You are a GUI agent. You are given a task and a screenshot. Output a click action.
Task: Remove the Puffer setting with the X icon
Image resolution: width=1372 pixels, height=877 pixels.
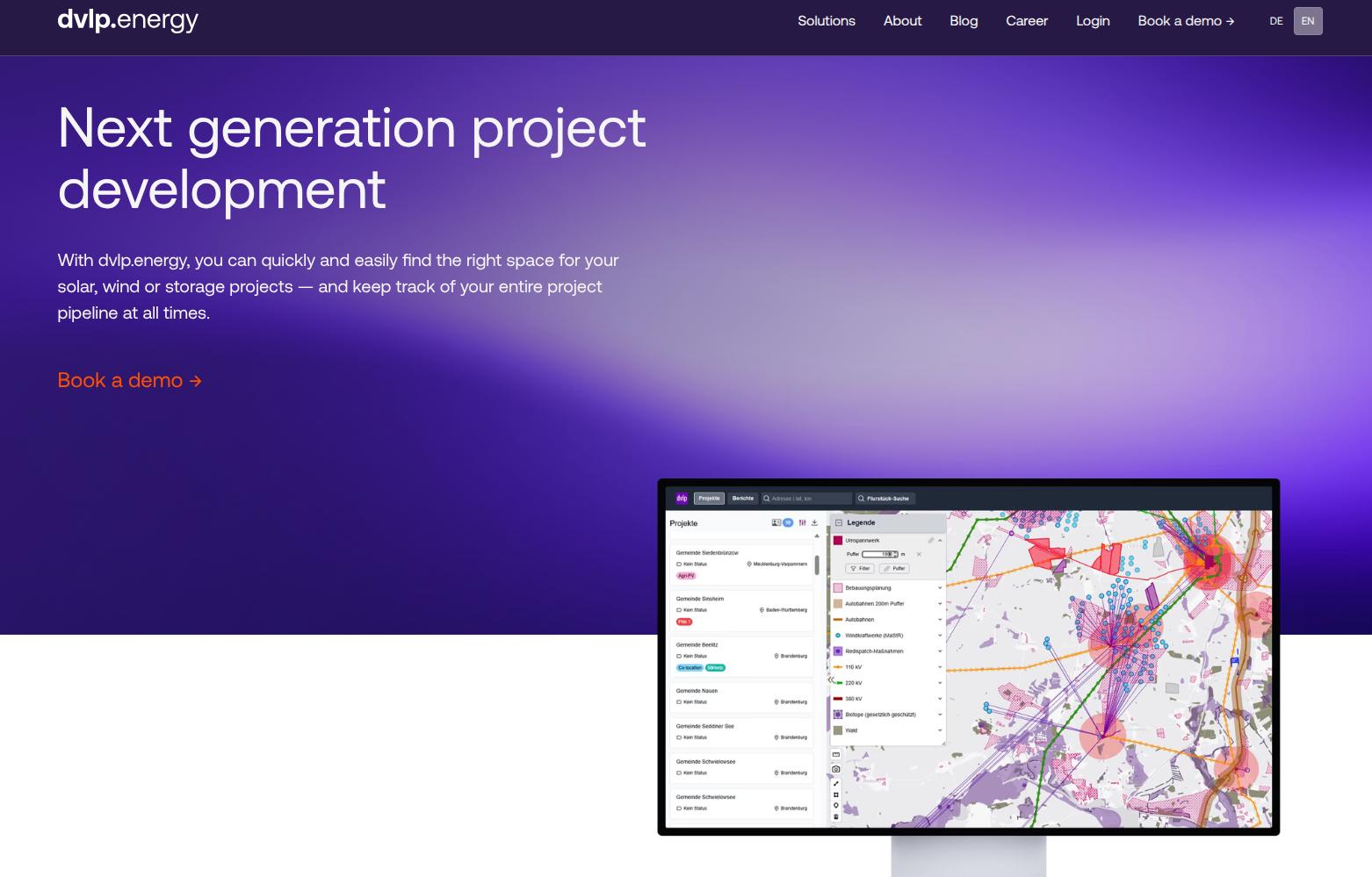(x=919, y=554)
